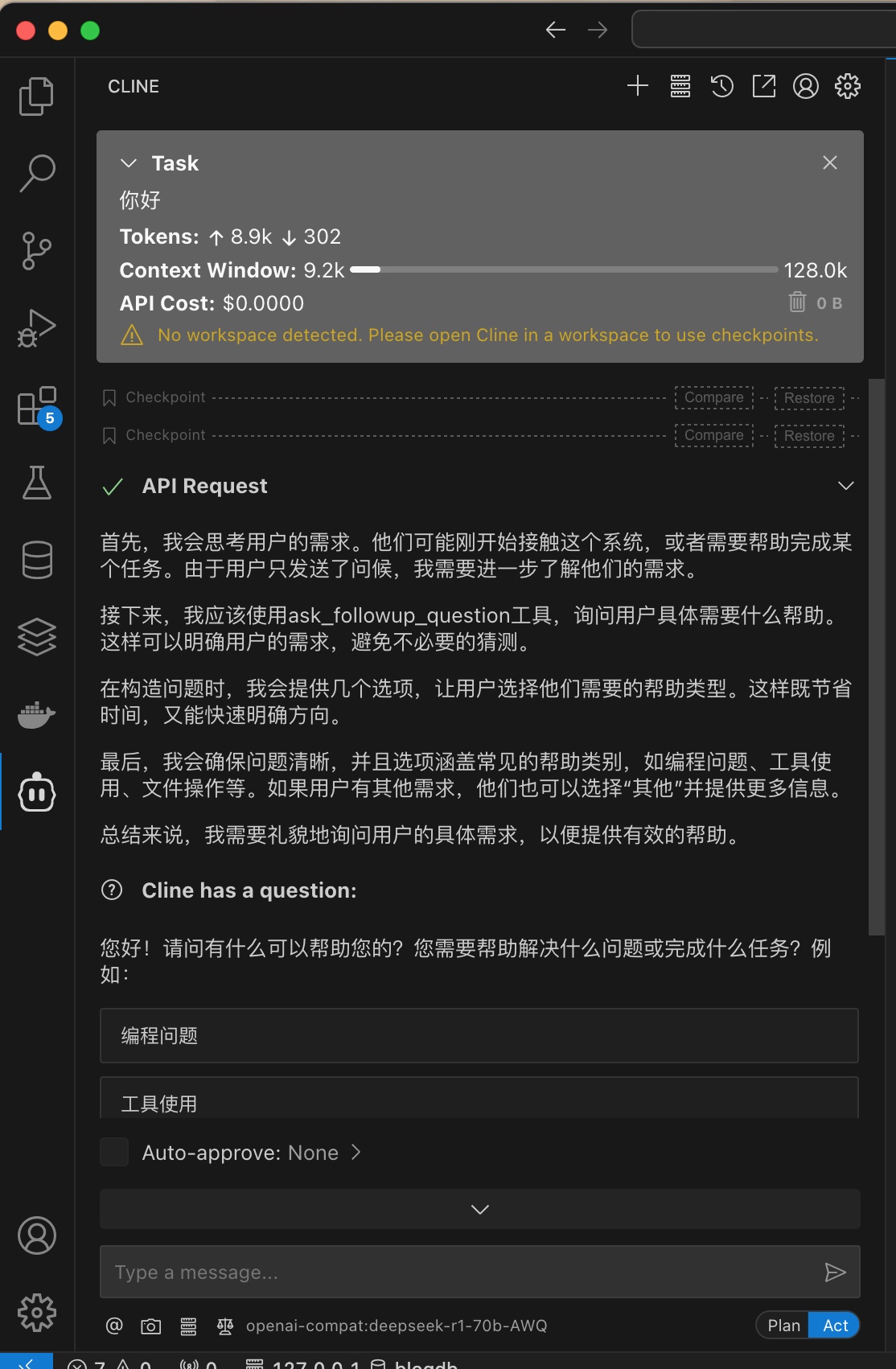Go forward with the right arrow
The image size is (896, 1369).
(x=598, y=31)
